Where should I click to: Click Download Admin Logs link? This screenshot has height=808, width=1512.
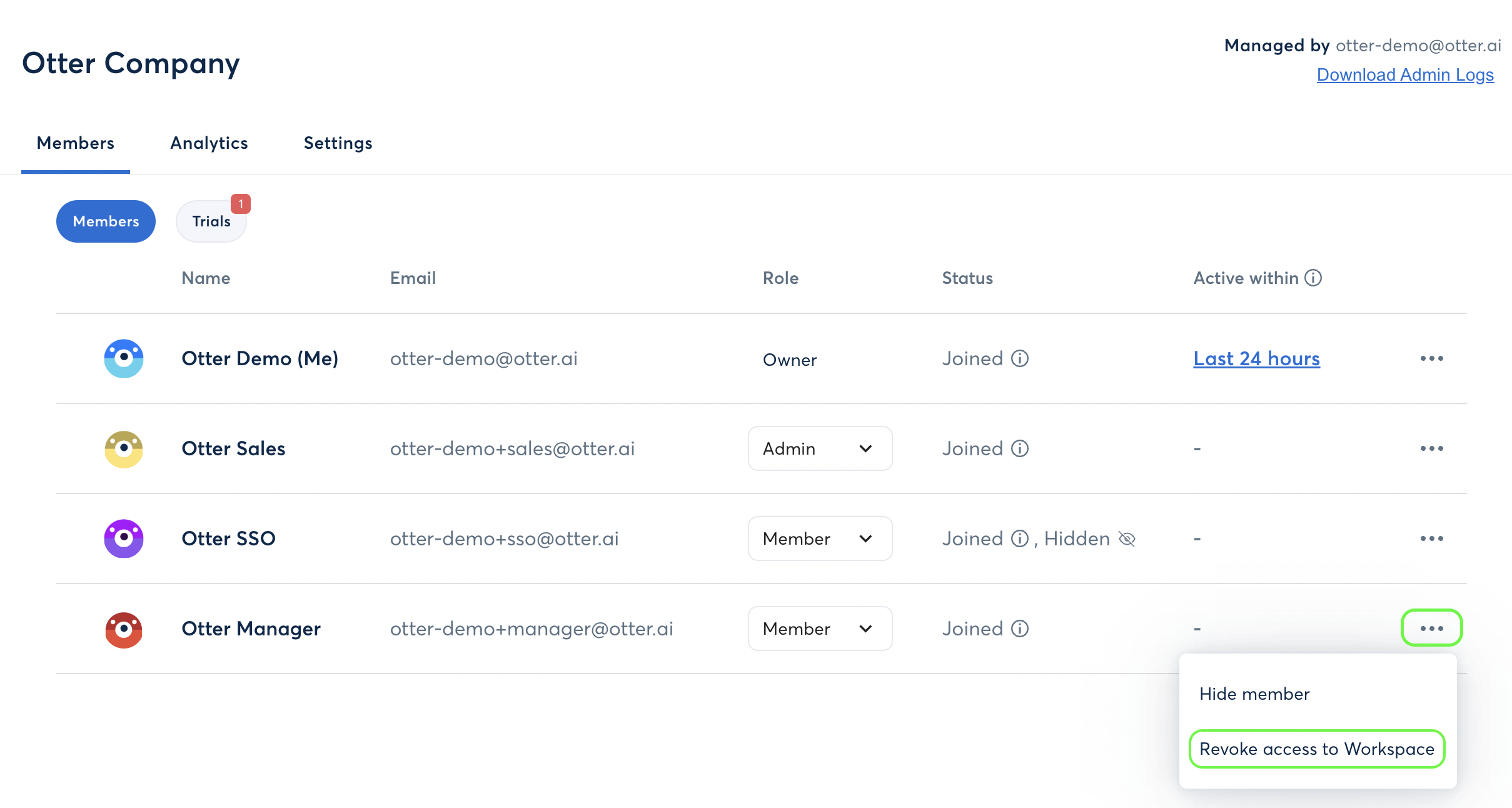pyautogui.click(x=1405, y=74)
